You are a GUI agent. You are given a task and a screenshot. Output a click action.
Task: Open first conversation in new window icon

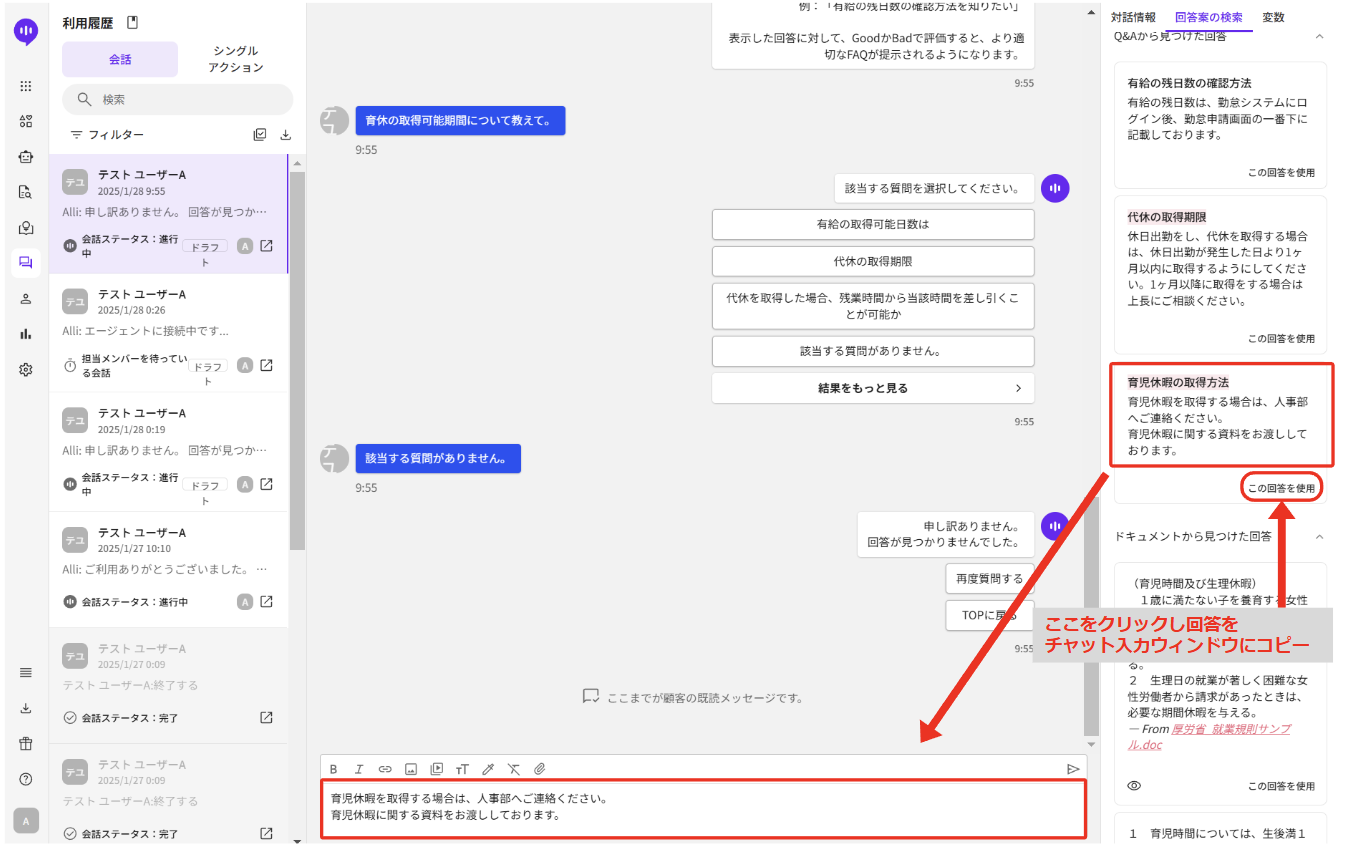pyautogui.click(x=267, y=246)
